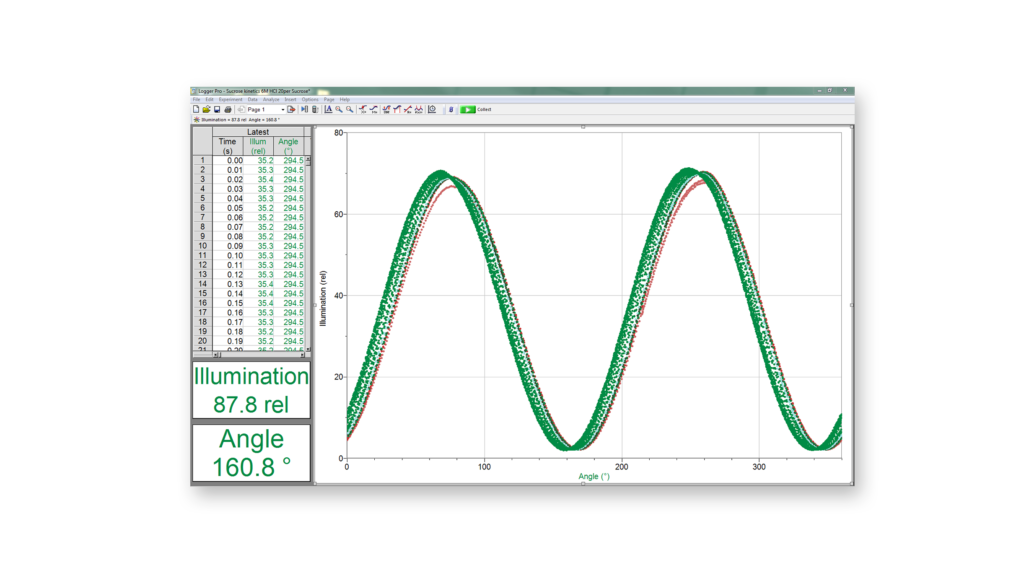The image size is (1024, 576).
Task: Click the data table vertical scrollbar
Action: click(308, 250)
